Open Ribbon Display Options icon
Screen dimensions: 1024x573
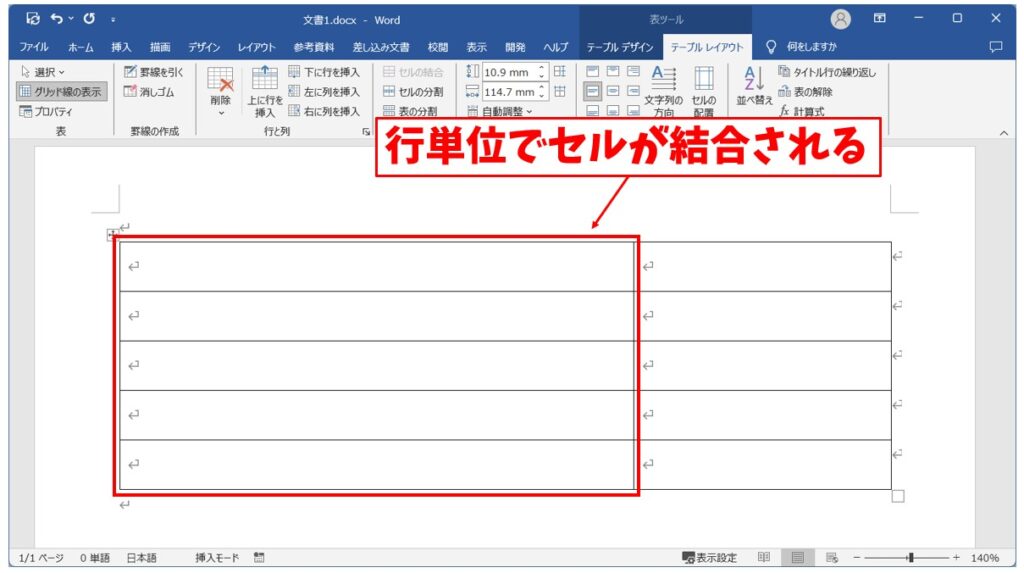880,18
